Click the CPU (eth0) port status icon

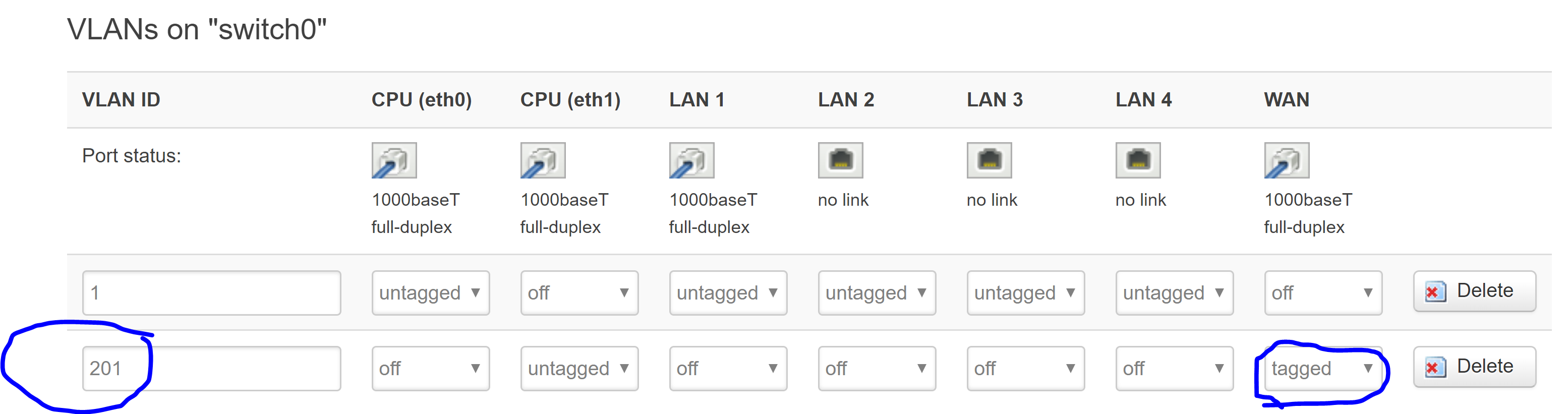click(x=394, y=160)
